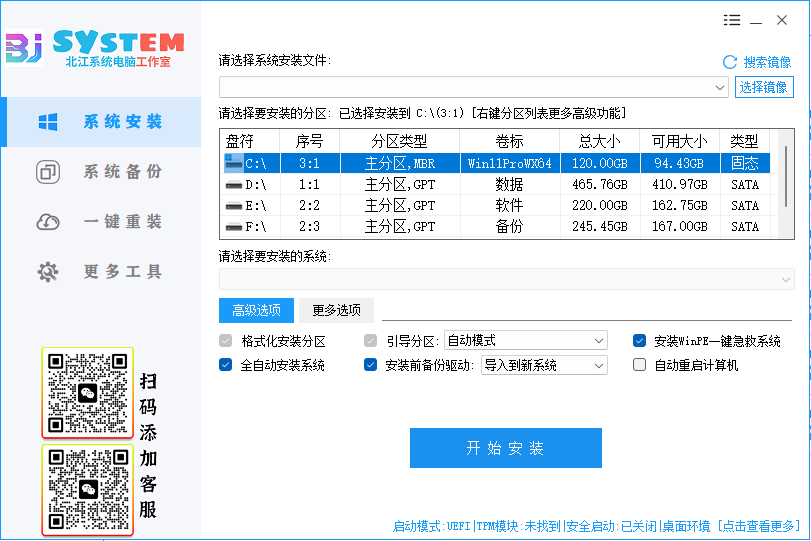Viewport: 811px width, 541px height.
Task: Uncheck 全自动安装系统 checkbox
Action: point(226,365)
